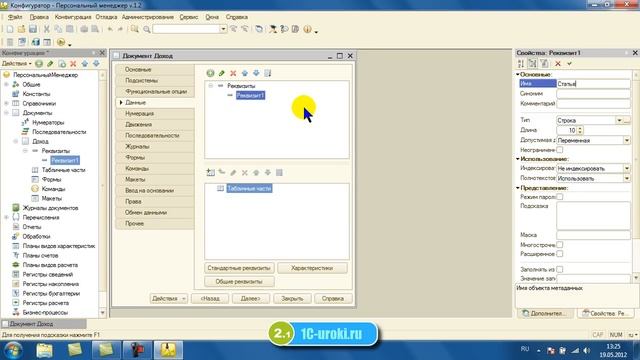The image size is (640, 360).
Task: Toggle the Многострочный режим checkbox
Action: (x=560, y=244)
